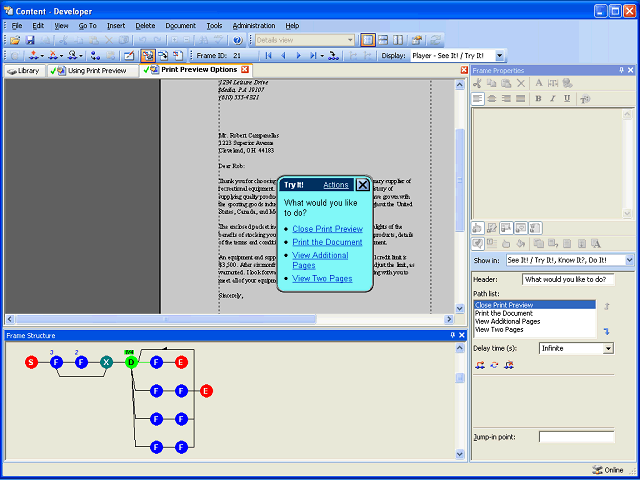Click the move-down arrow beside the path list
Screen dimensions: 640x480
click(606, 331)
